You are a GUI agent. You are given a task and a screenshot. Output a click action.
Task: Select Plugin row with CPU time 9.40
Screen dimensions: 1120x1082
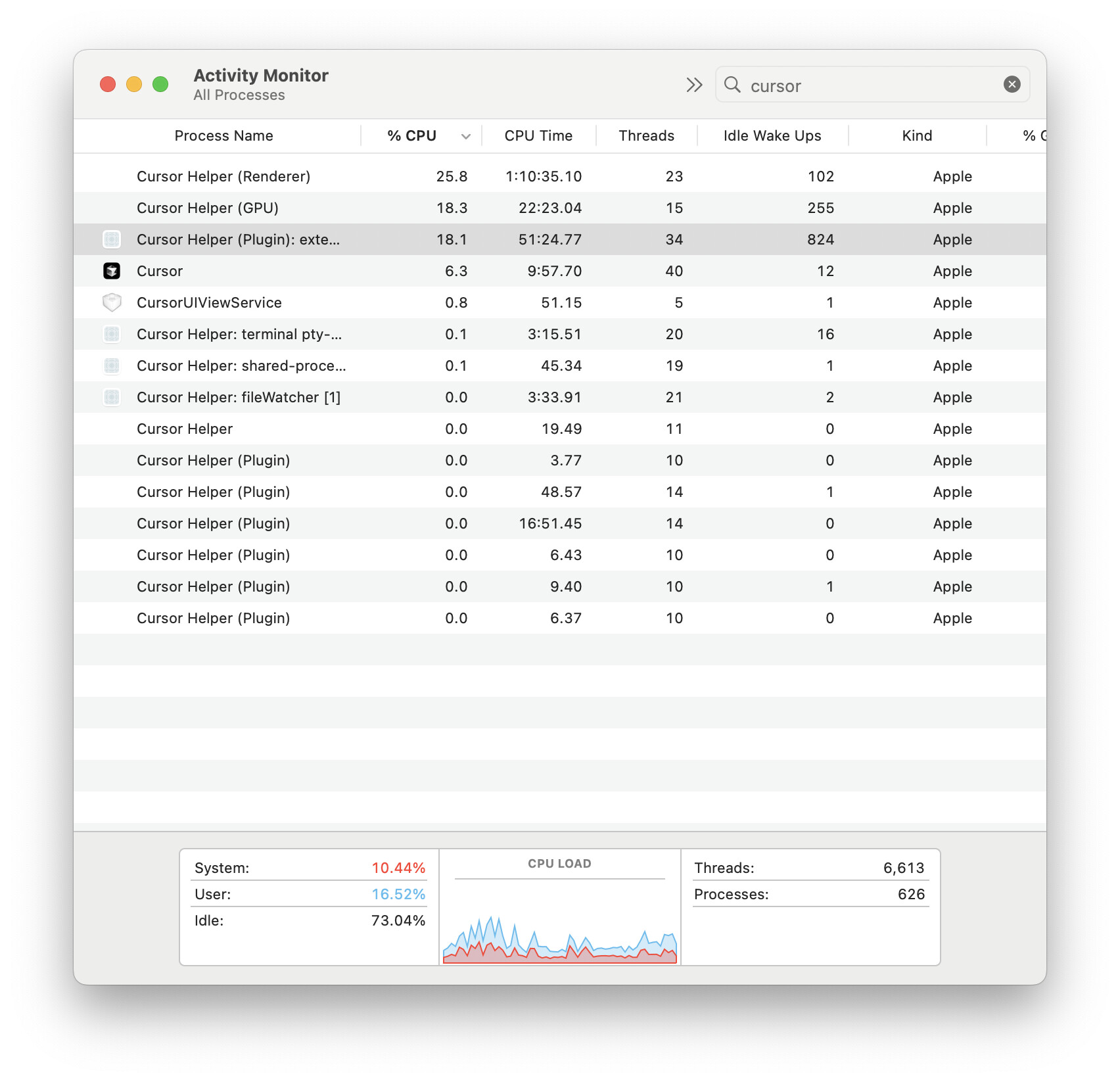[560, 586]
